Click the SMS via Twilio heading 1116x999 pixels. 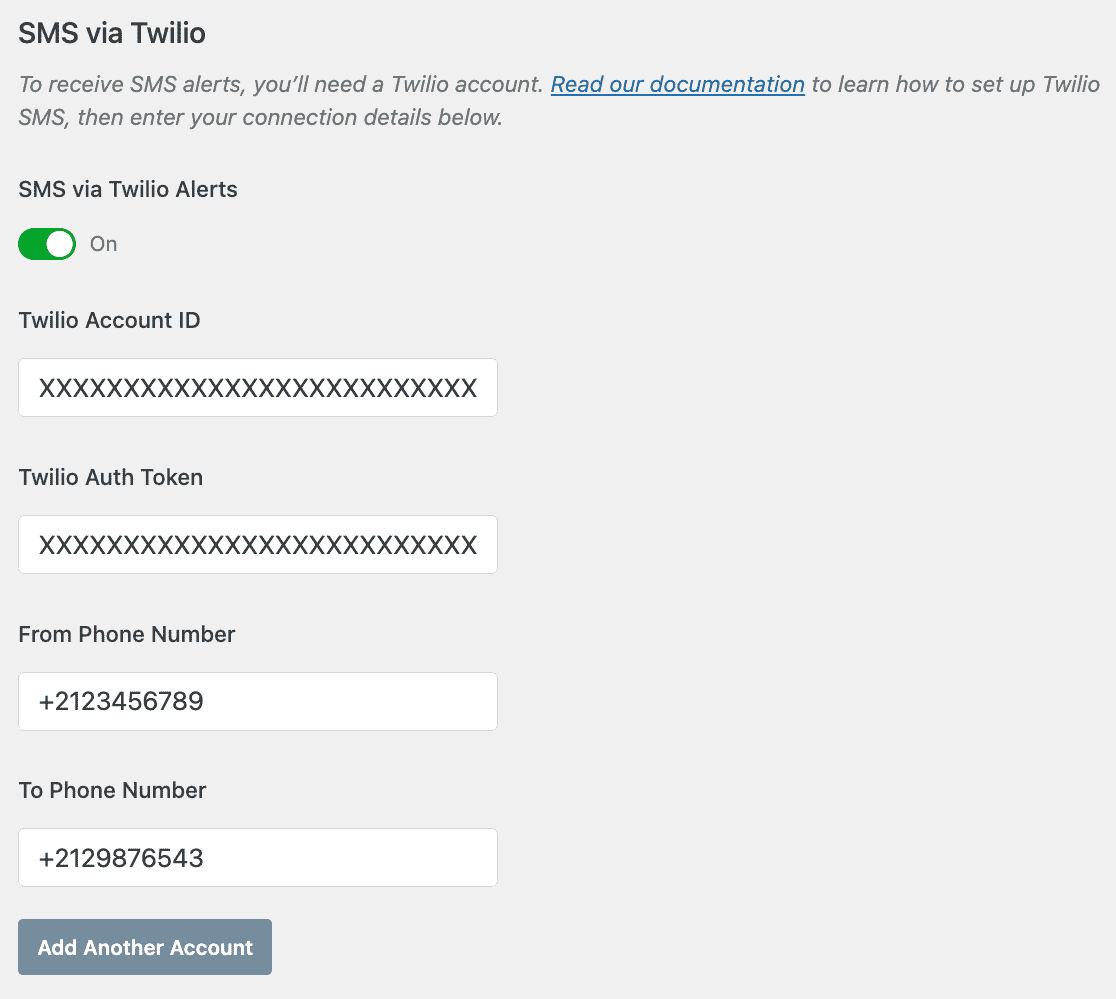112,33
